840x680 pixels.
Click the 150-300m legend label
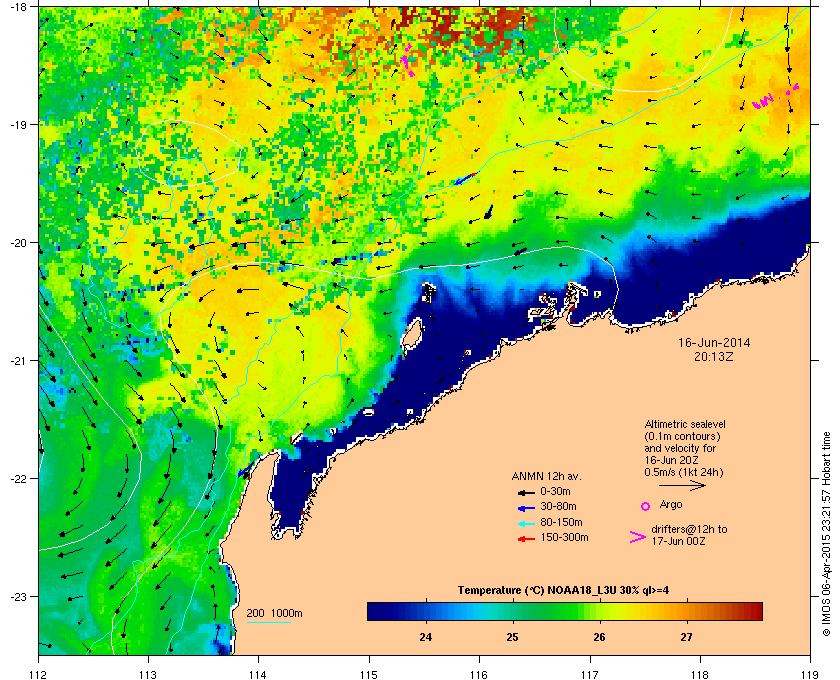pyautogui.click(x=564, y=537)
